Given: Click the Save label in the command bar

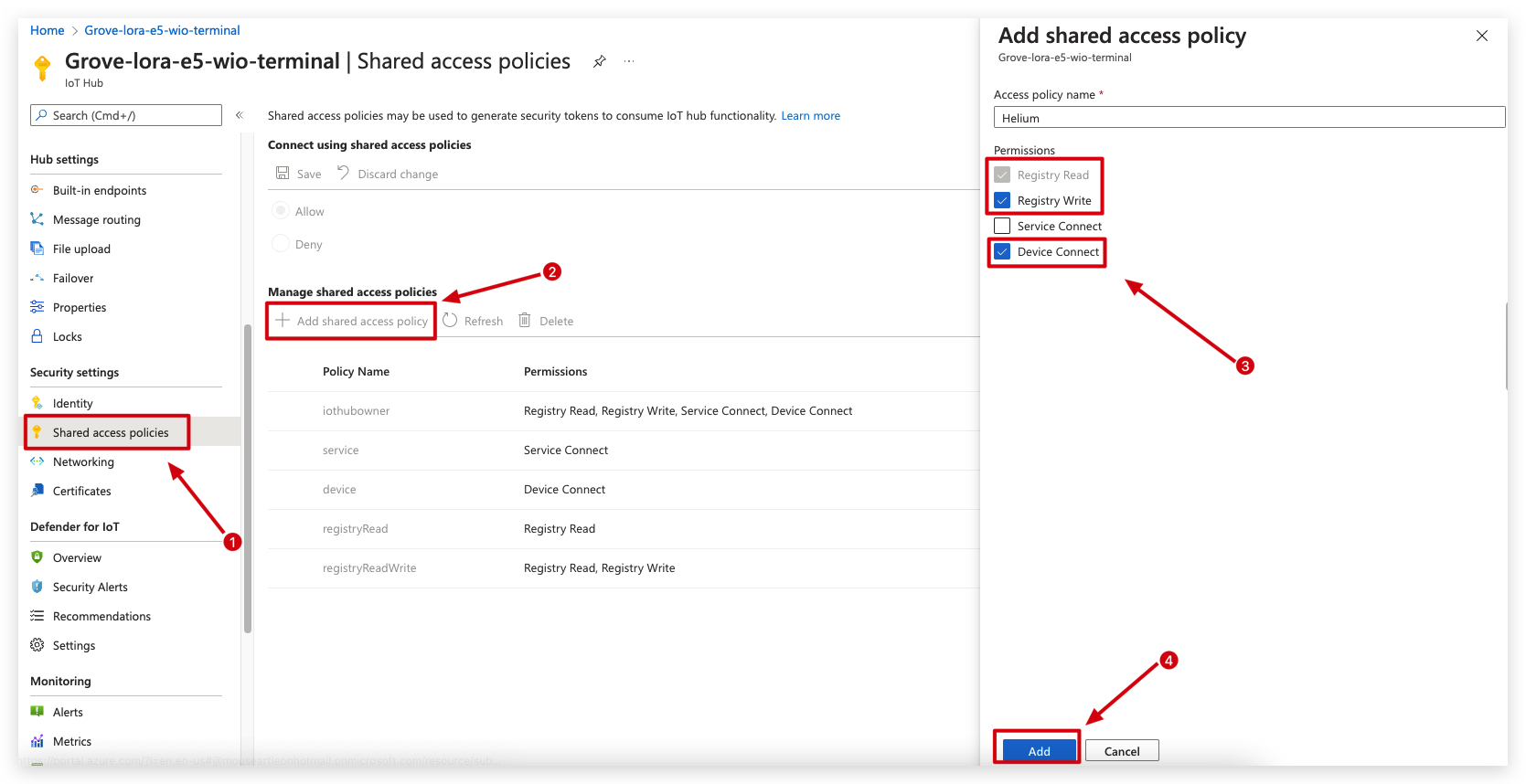Looking at the screenshot, I should click(309, 174).
